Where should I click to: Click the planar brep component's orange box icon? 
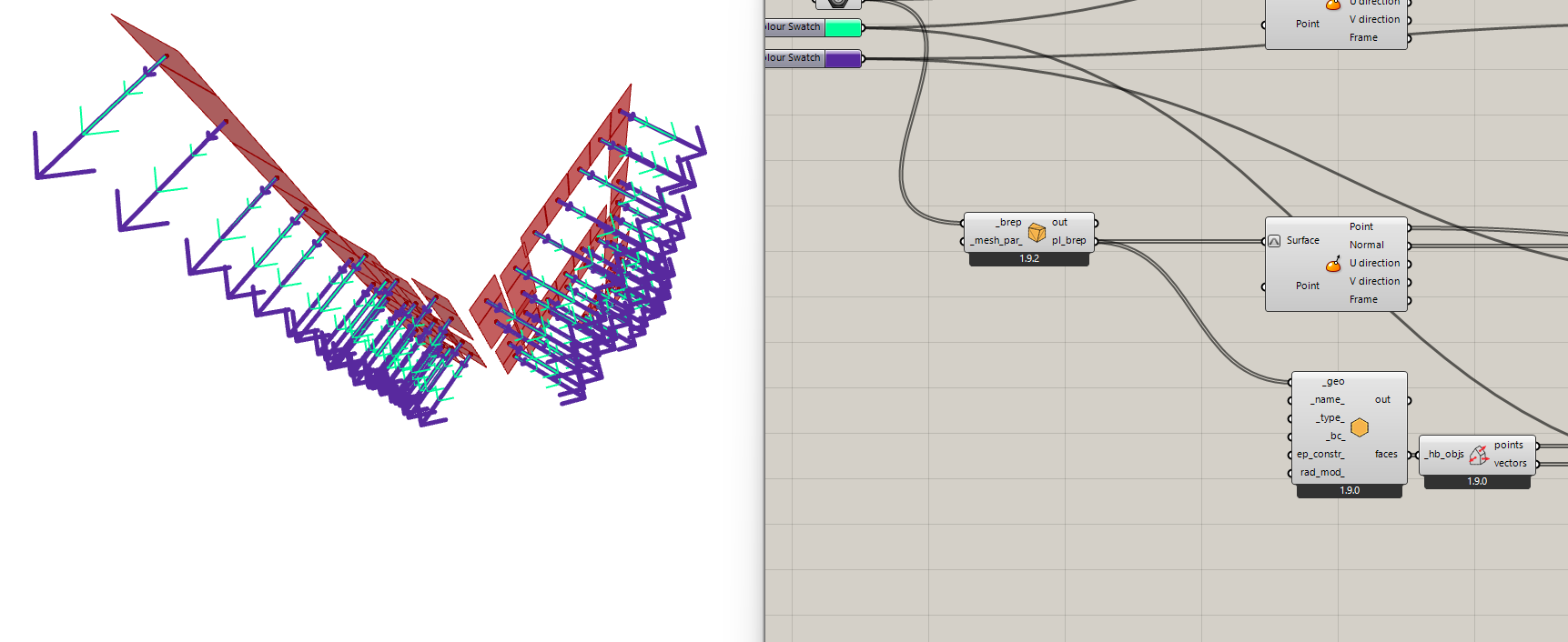(x=1037, y=233)
